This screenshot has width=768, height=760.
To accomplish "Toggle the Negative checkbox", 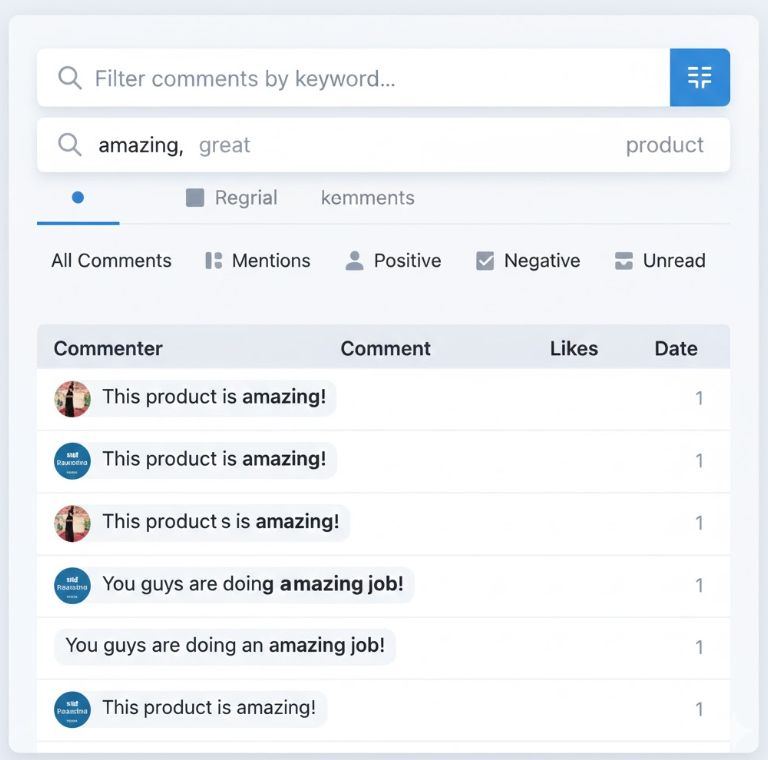I will (x=485, y=261).
